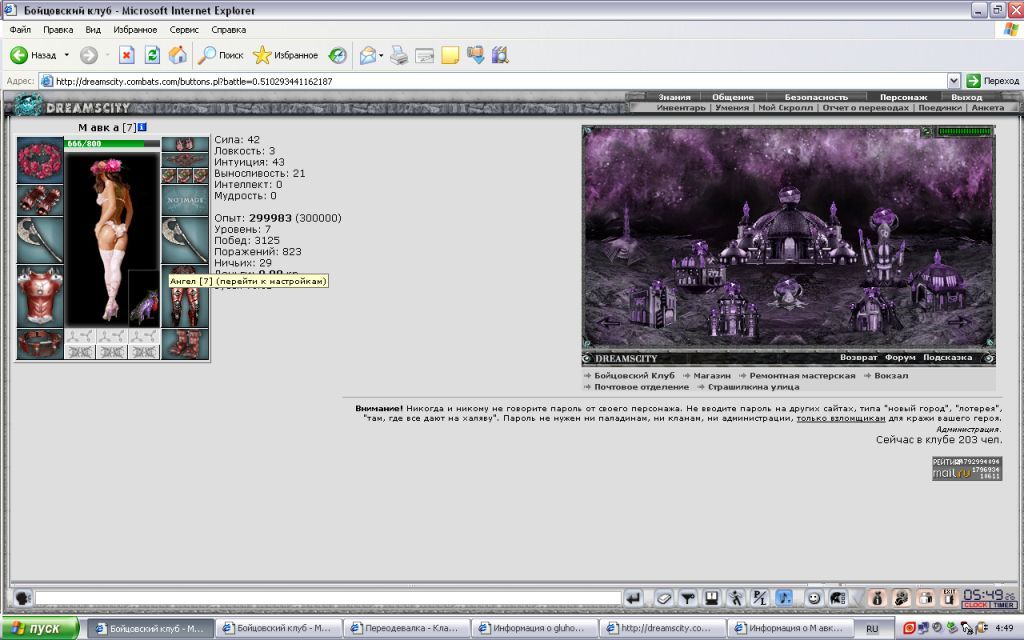Go to the Вокзал link
The image size is (1024, 640).
[891, 376]
